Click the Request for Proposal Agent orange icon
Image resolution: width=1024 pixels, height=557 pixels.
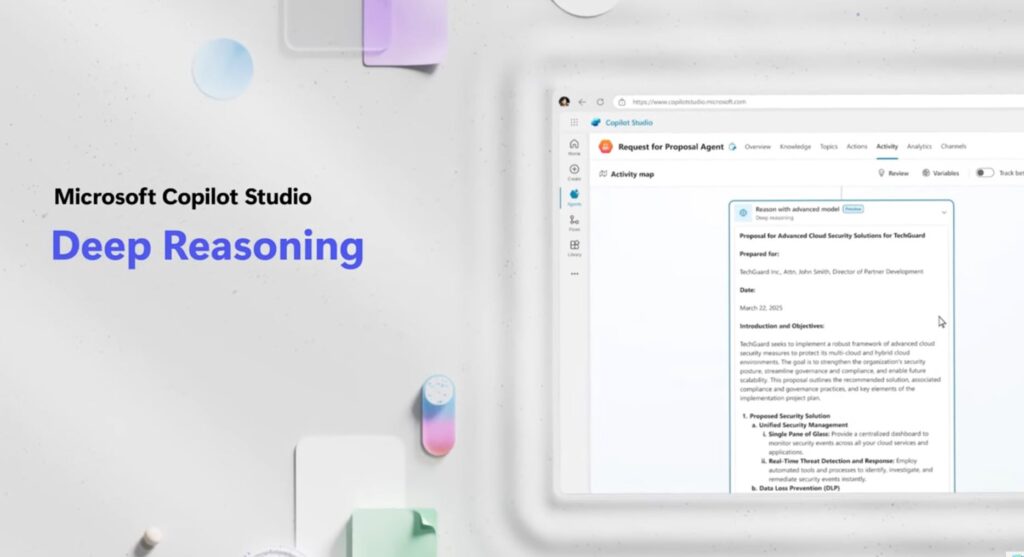pyautogui.click(x=605, y=147)
